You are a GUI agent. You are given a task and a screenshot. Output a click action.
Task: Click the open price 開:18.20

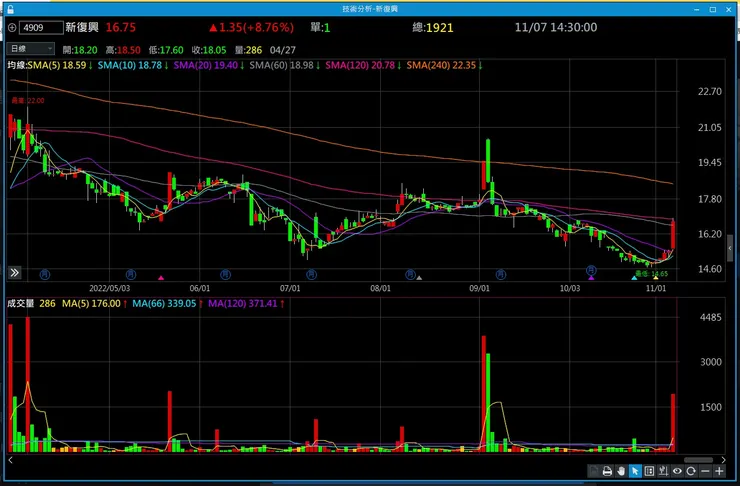(x=80, y=50)
